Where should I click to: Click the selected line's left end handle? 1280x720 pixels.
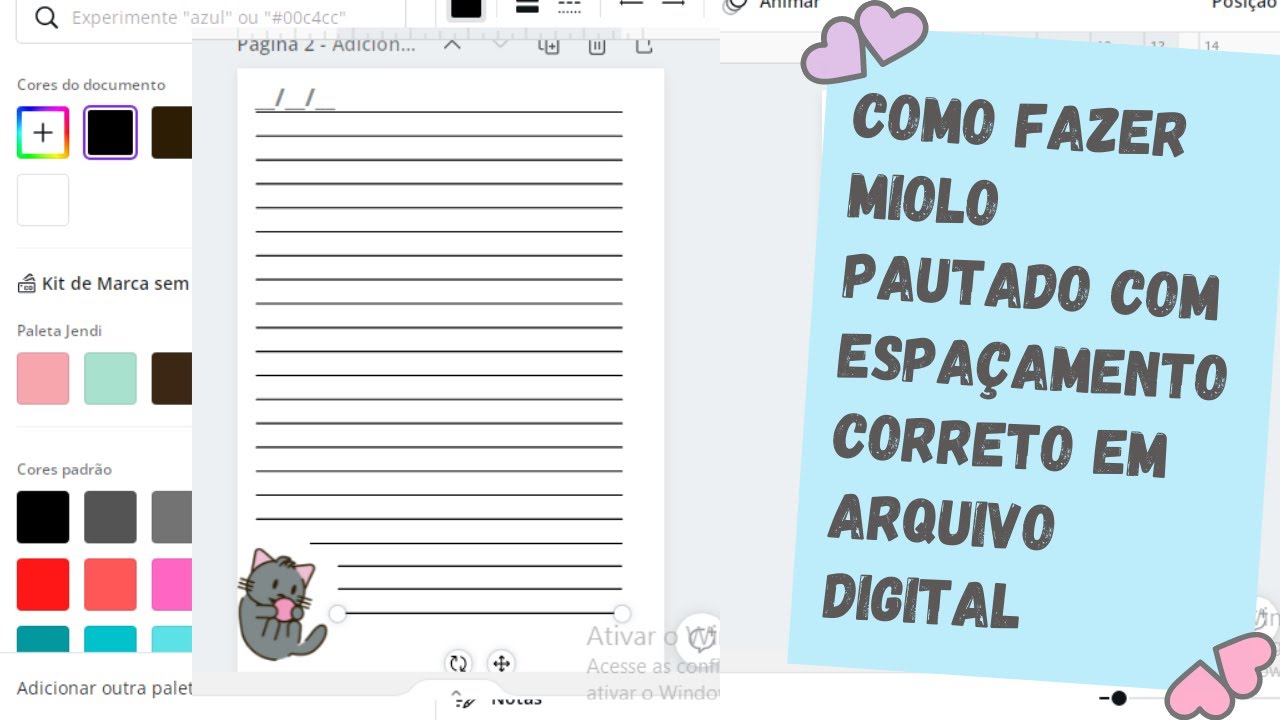(338, 613)
